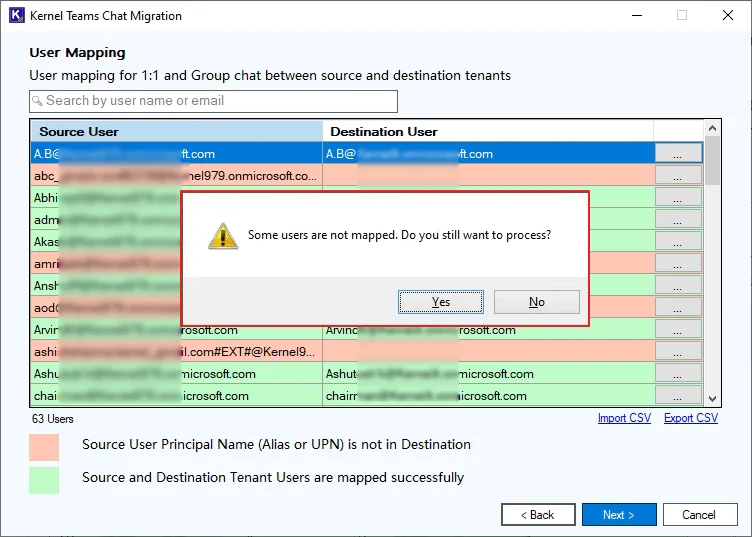Open the Import CSV link
This screenshot has height=537, width=752.
624,418
